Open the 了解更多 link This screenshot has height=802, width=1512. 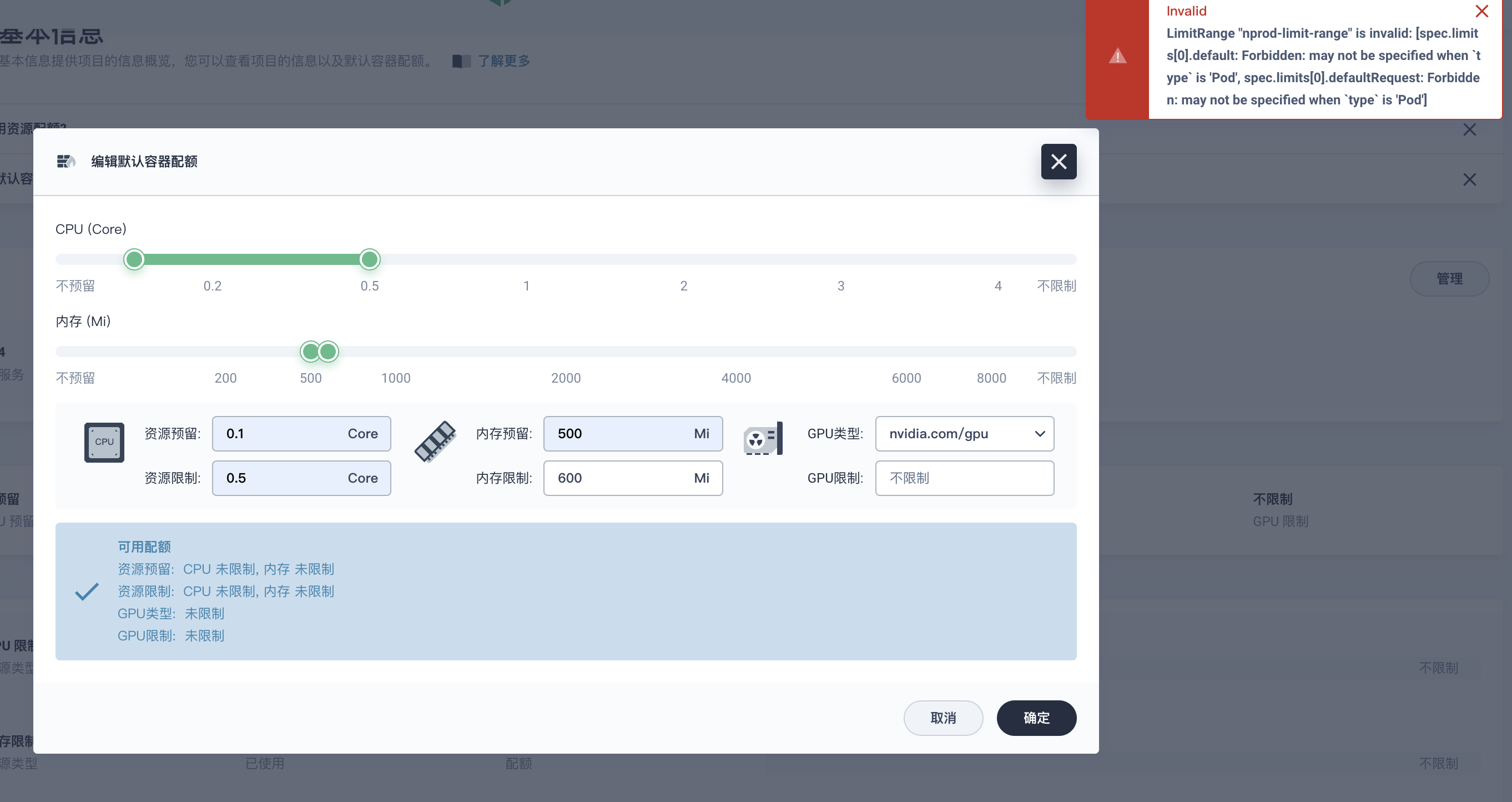[x=503, y=61]
